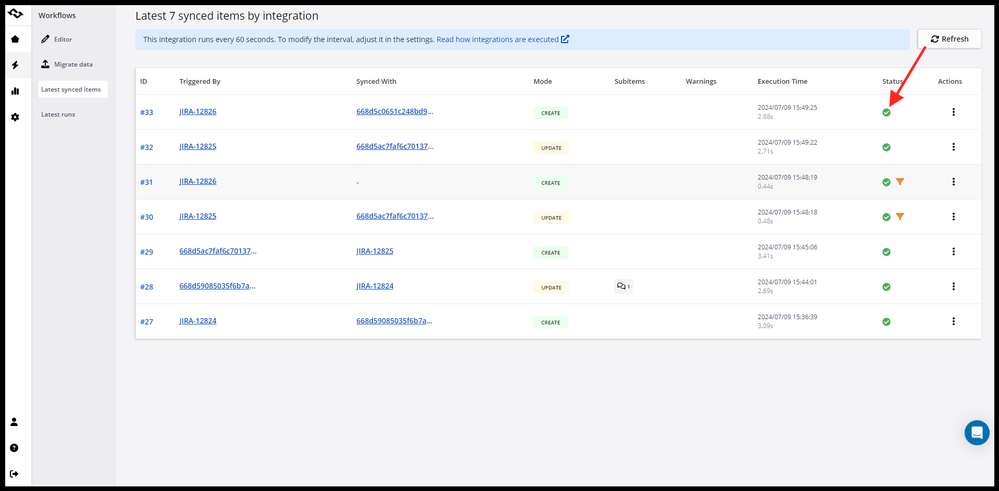Open 668d59085035f6b7a triggered-by link in row #28
999x491 pixels.
click(218, 286)
